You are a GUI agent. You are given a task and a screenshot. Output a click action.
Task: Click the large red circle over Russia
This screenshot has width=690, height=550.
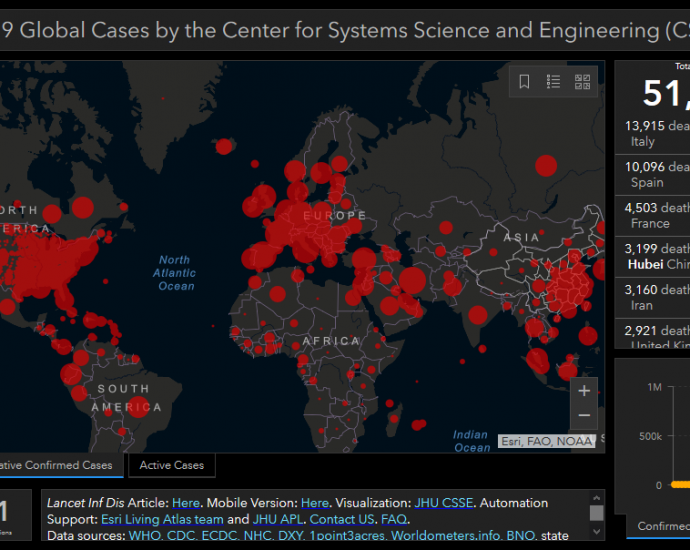[546, 166]
